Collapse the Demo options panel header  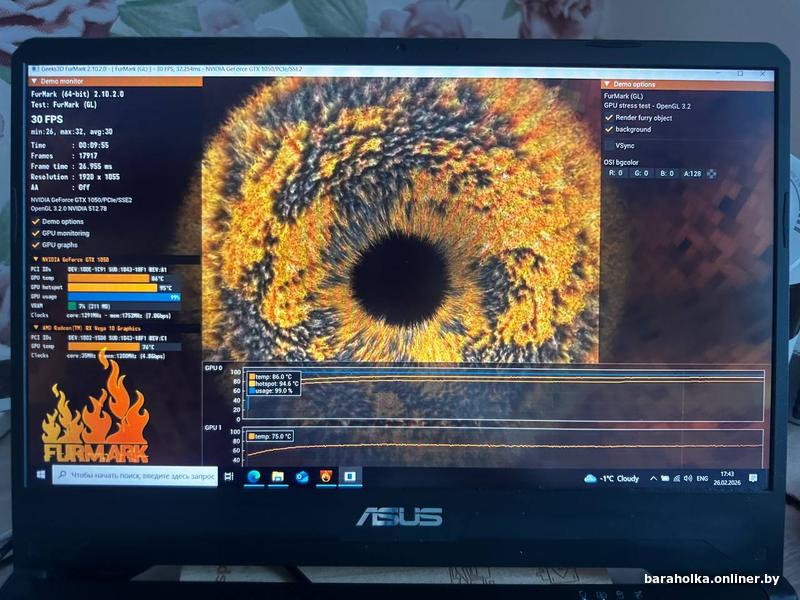point(687,84)
